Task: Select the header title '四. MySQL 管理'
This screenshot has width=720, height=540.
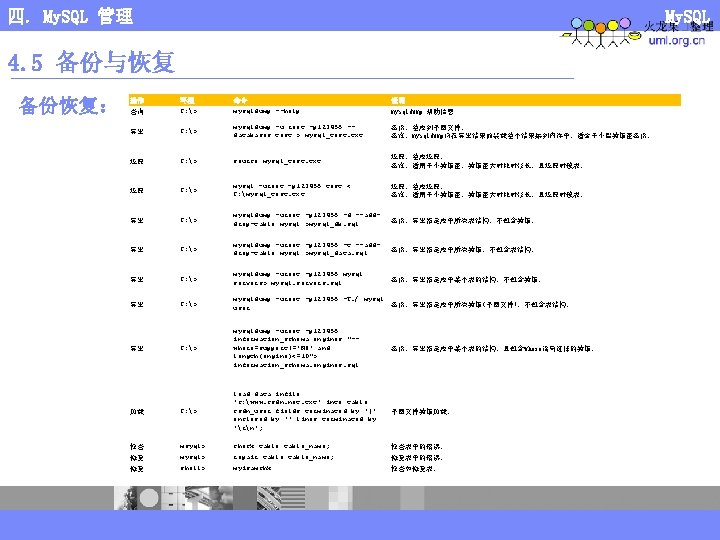Action: [70, 17]
